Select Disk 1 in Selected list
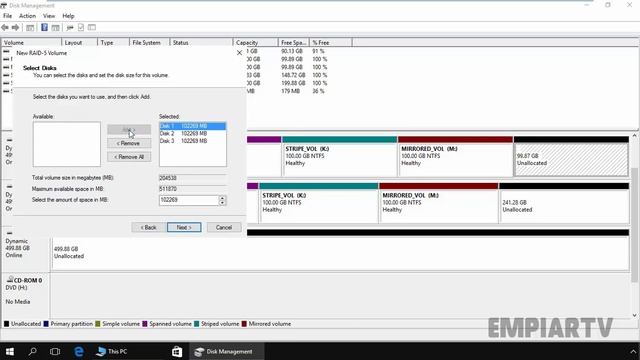This screenshot has width=640, height=360. 193,126
